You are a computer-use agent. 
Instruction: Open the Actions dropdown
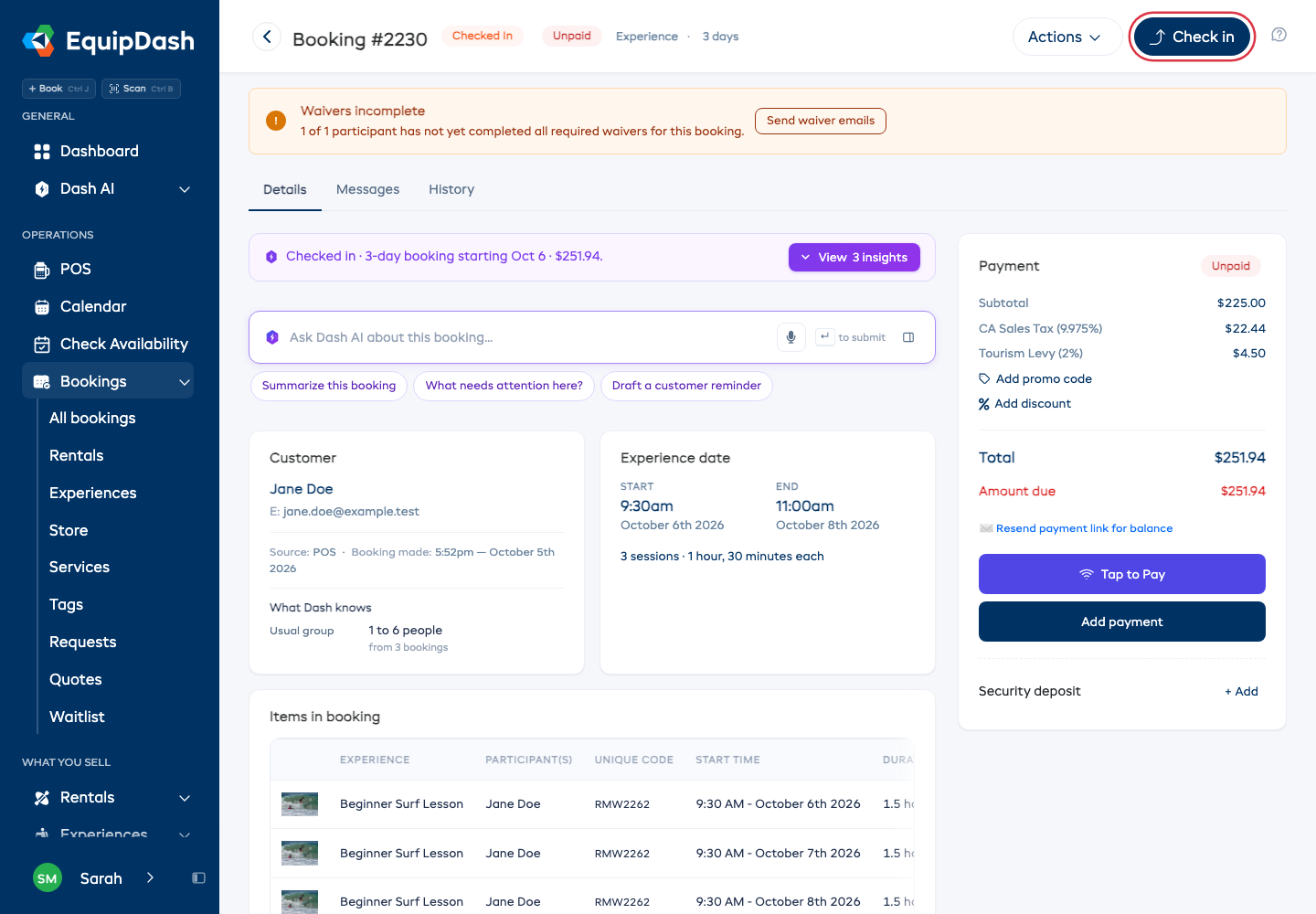click(x=1067, y=37)
